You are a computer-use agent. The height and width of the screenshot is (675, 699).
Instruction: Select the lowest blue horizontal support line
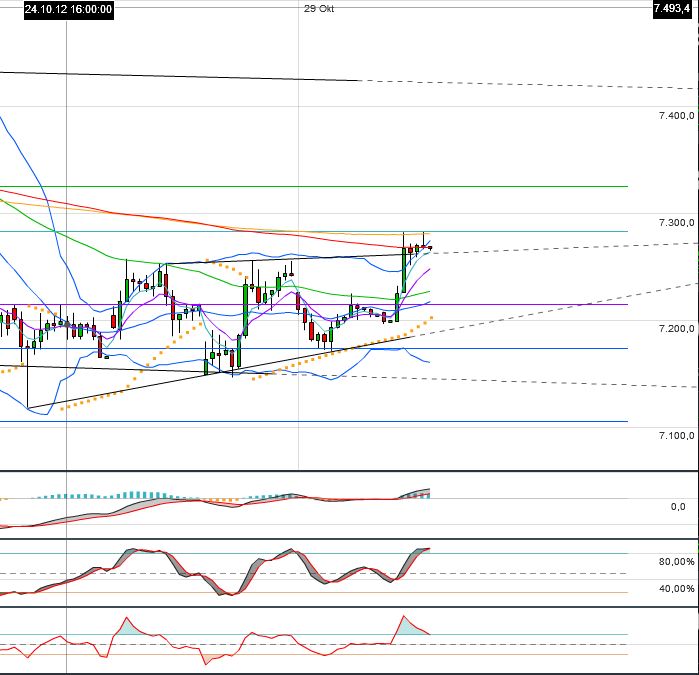click(314, 421)
